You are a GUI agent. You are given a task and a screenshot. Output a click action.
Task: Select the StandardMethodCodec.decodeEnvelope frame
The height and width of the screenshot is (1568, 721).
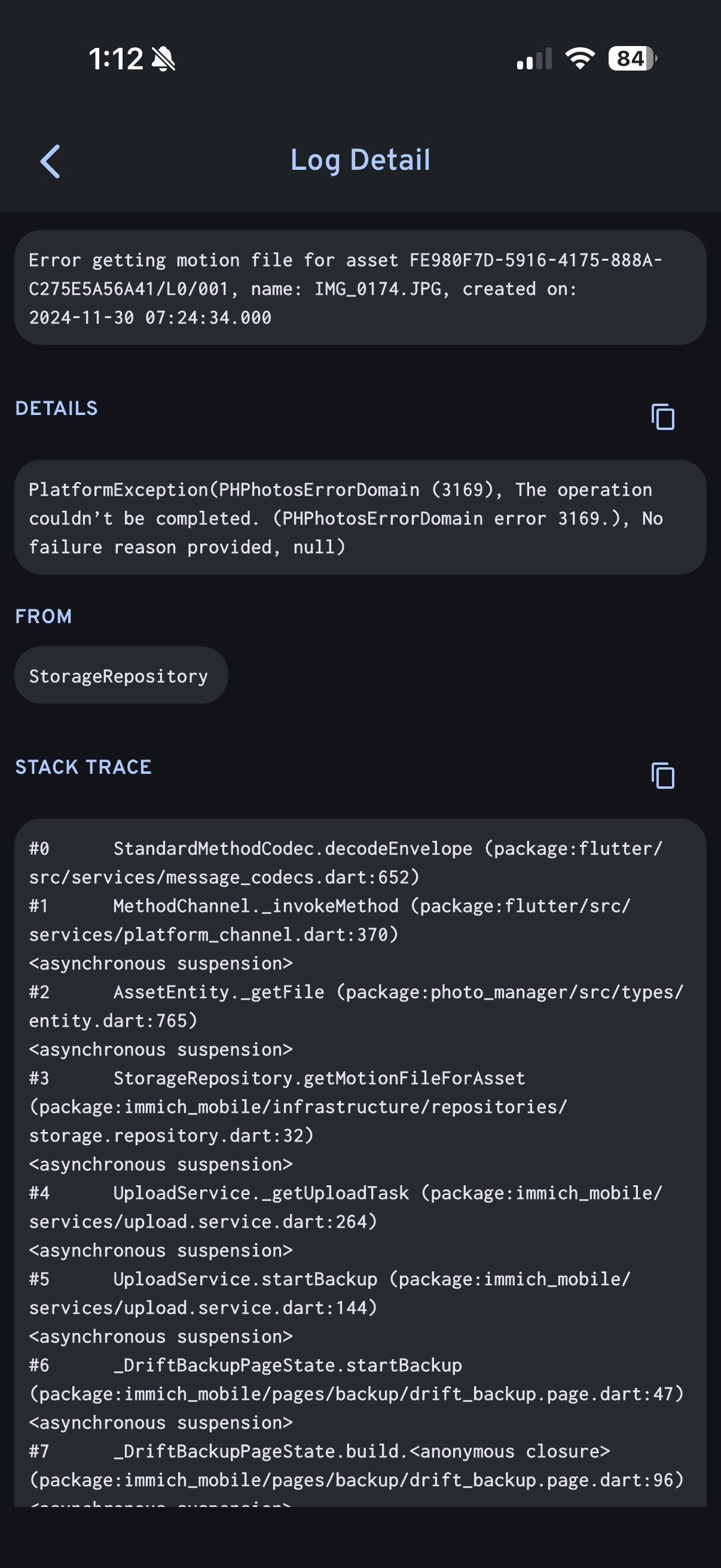347,862
